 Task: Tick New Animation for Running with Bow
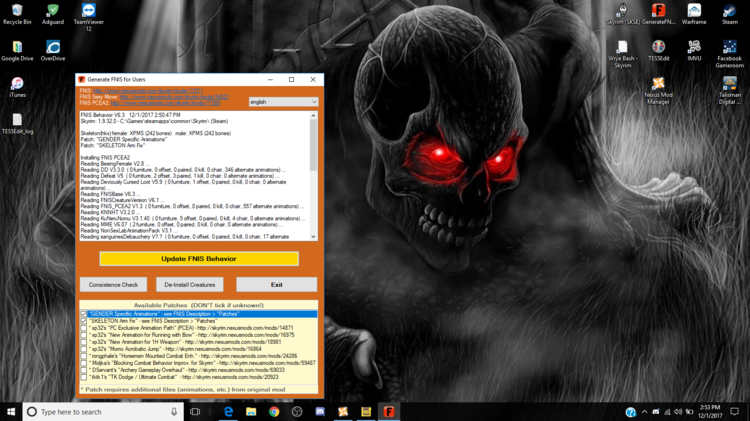pos(84,335)
